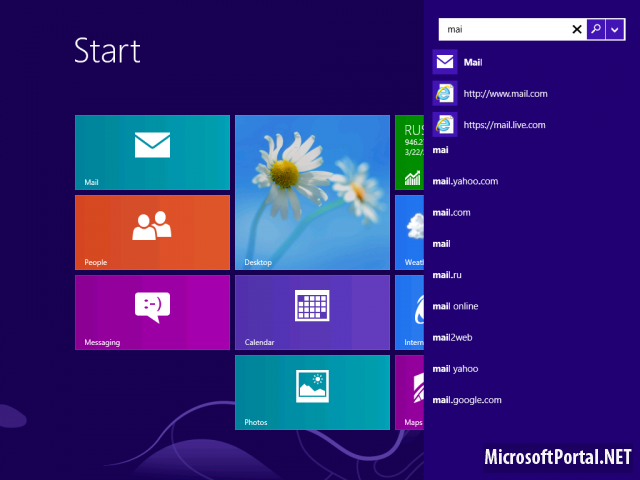This screenshot has width=640, height=480.
Task: Open the Internet Explorer tile
Action: (x=409, y=312)
